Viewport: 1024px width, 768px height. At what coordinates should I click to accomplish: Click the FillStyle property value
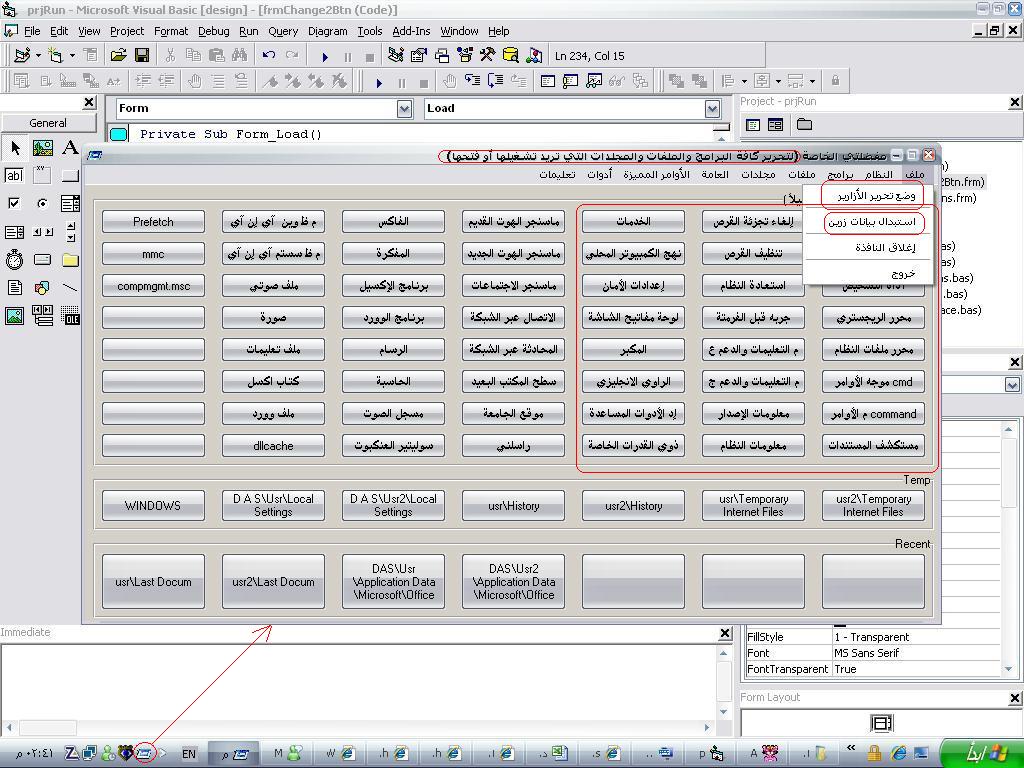coord(916,637)
